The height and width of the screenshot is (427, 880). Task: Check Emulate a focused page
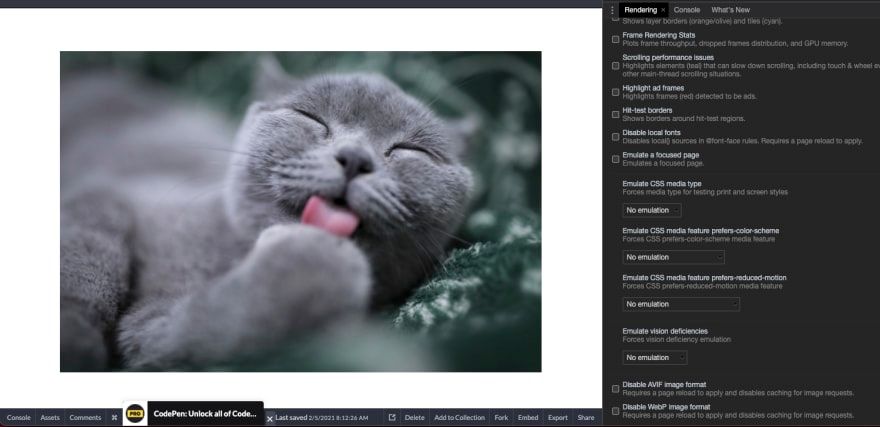616,159
